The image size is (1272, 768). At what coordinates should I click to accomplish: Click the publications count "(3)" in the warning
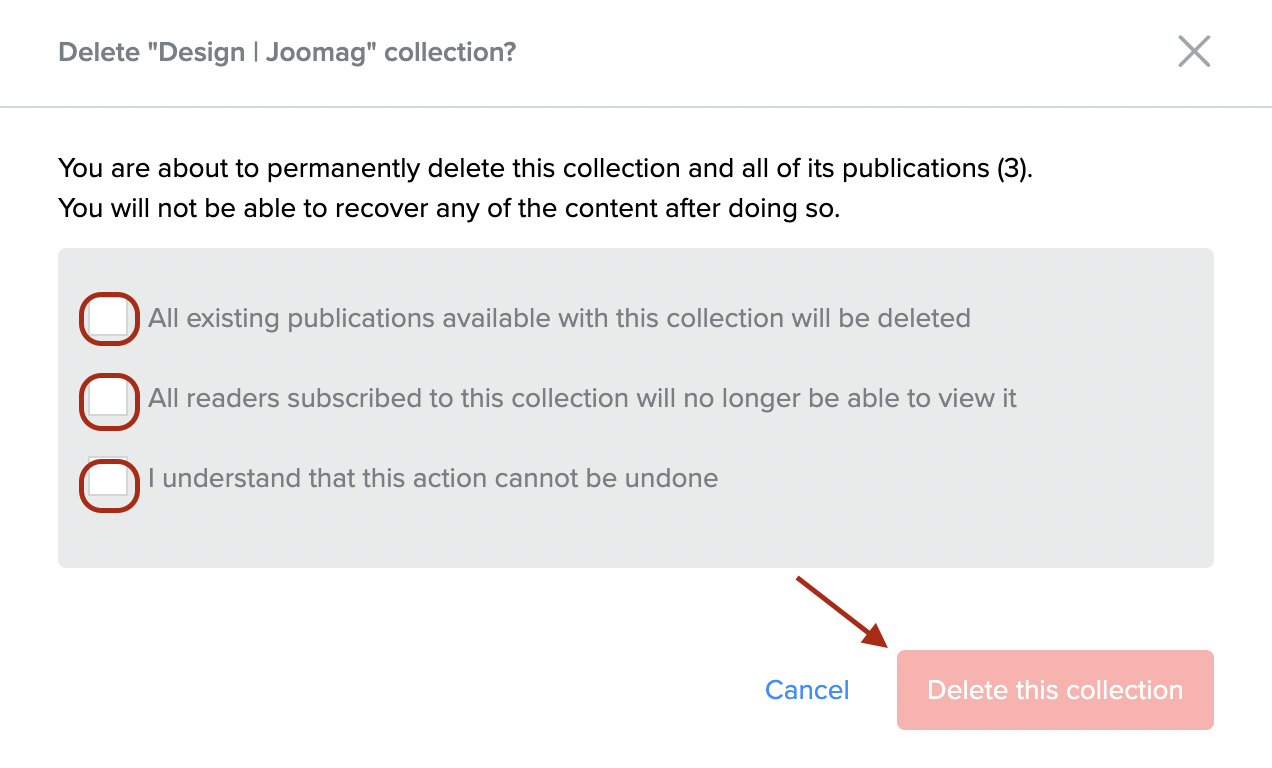point(1012,168)
